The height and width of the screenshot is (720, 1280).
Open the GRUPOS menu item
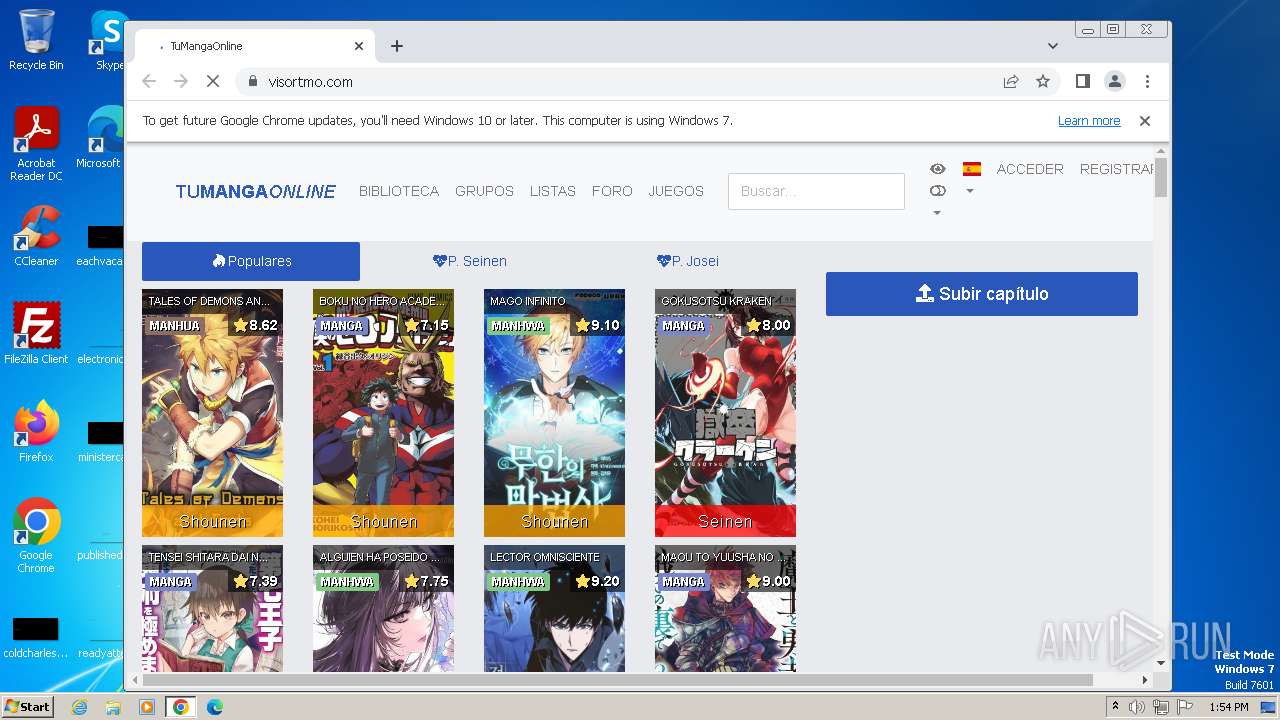484,191
